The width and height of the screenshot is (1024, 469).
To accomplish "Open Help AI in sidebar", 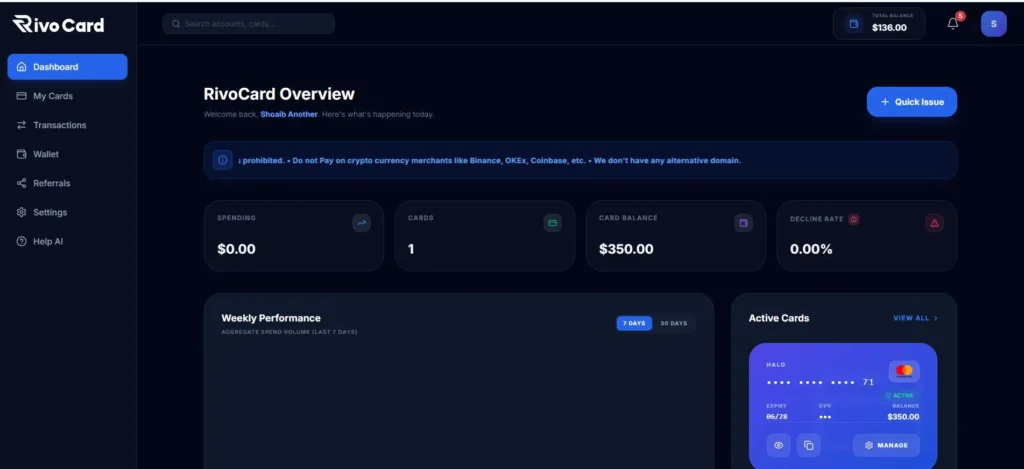I will 67,241.
